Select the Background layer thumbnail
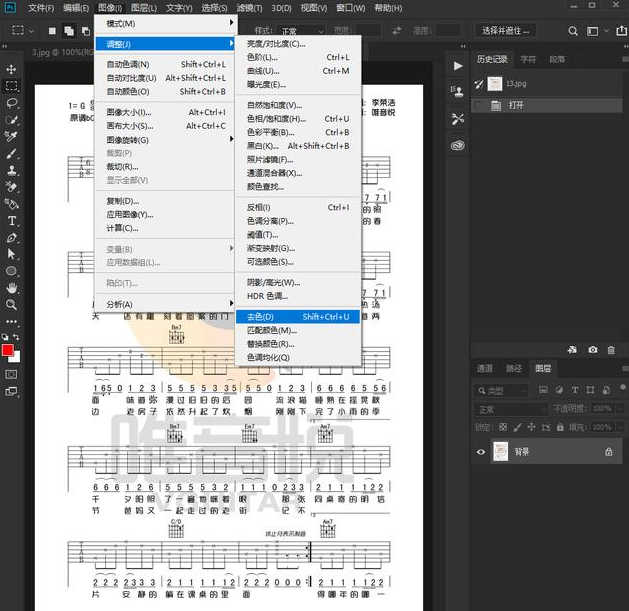Screen dimensions: 629x611 click(501, 452)
